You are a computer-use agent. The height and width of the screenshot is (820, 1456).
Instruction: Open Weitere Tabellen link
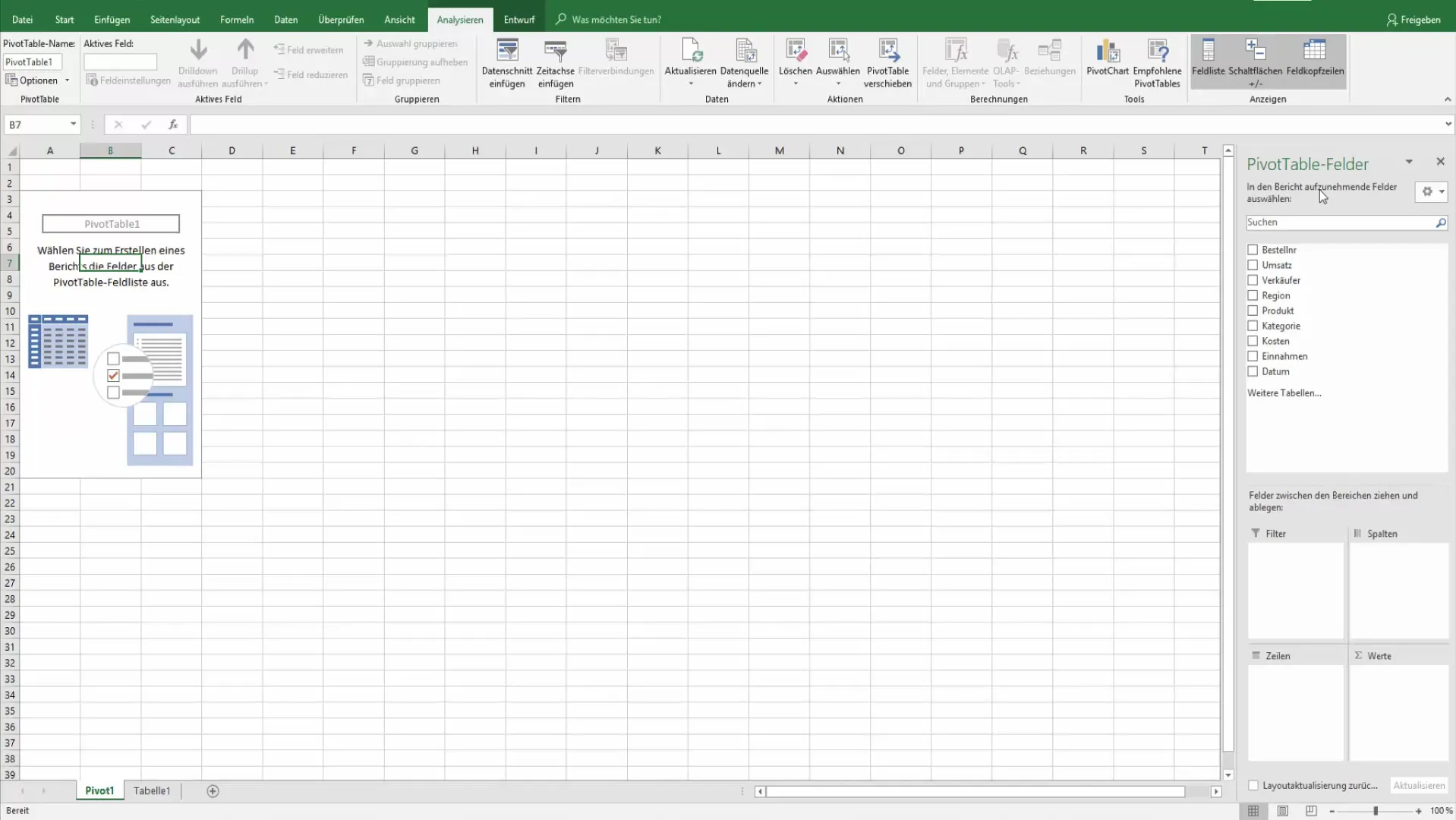1284,393
